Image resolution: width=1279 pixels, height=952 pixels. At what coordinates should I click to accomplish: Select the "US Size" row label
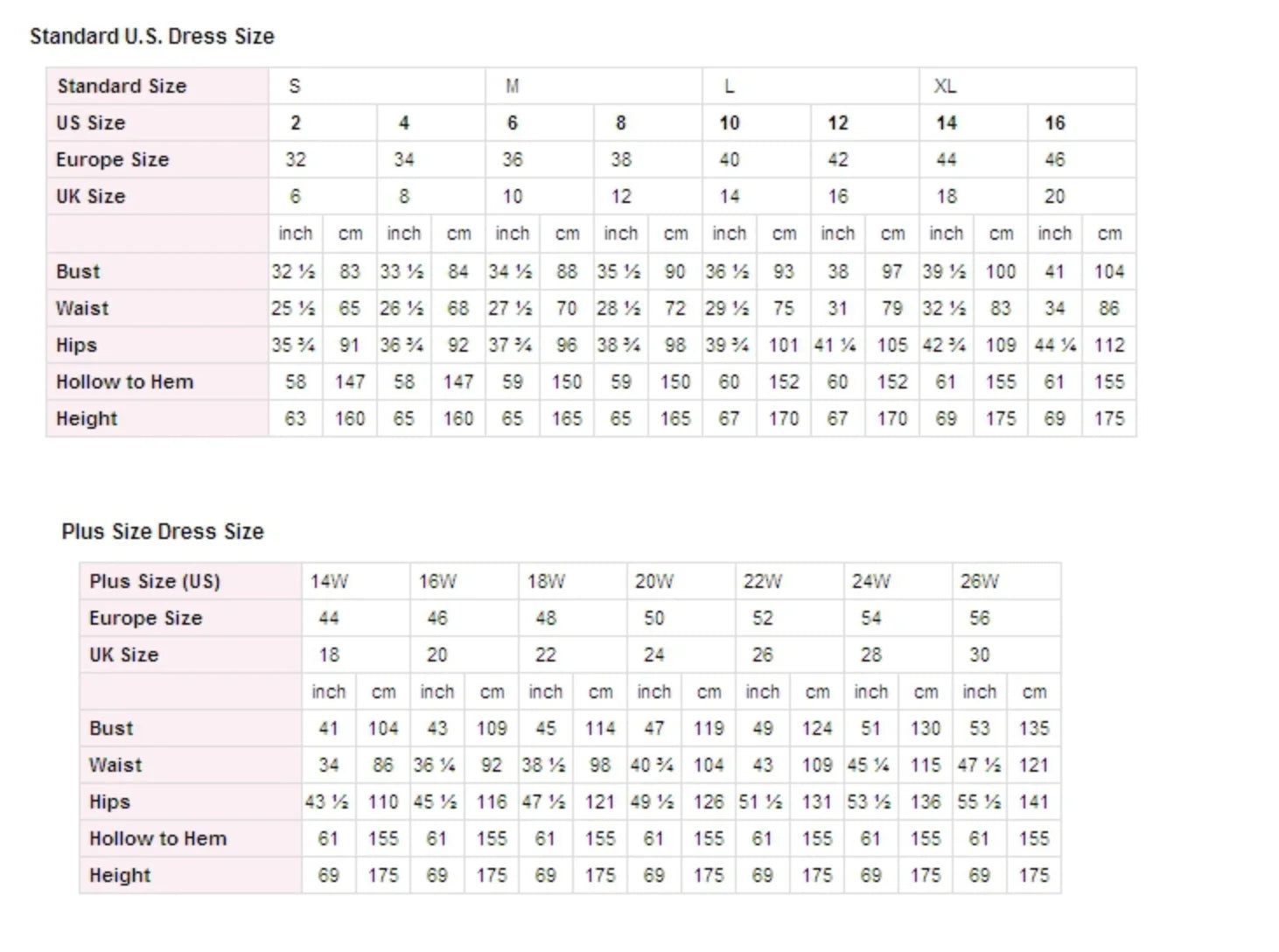coord(91,122)
